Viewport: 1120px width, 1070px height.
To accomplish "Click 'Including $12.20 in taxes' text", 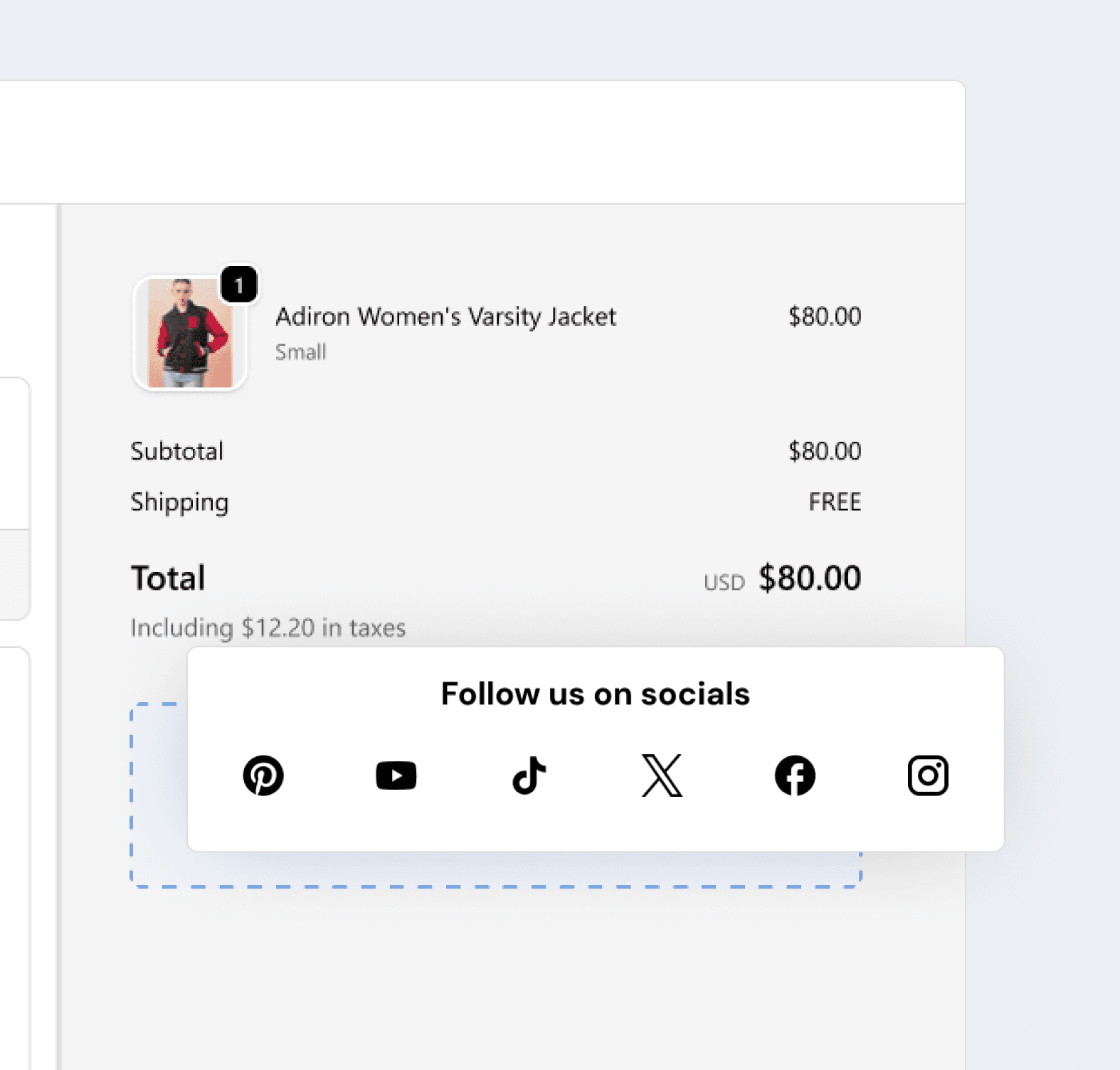I will point(268,628).
